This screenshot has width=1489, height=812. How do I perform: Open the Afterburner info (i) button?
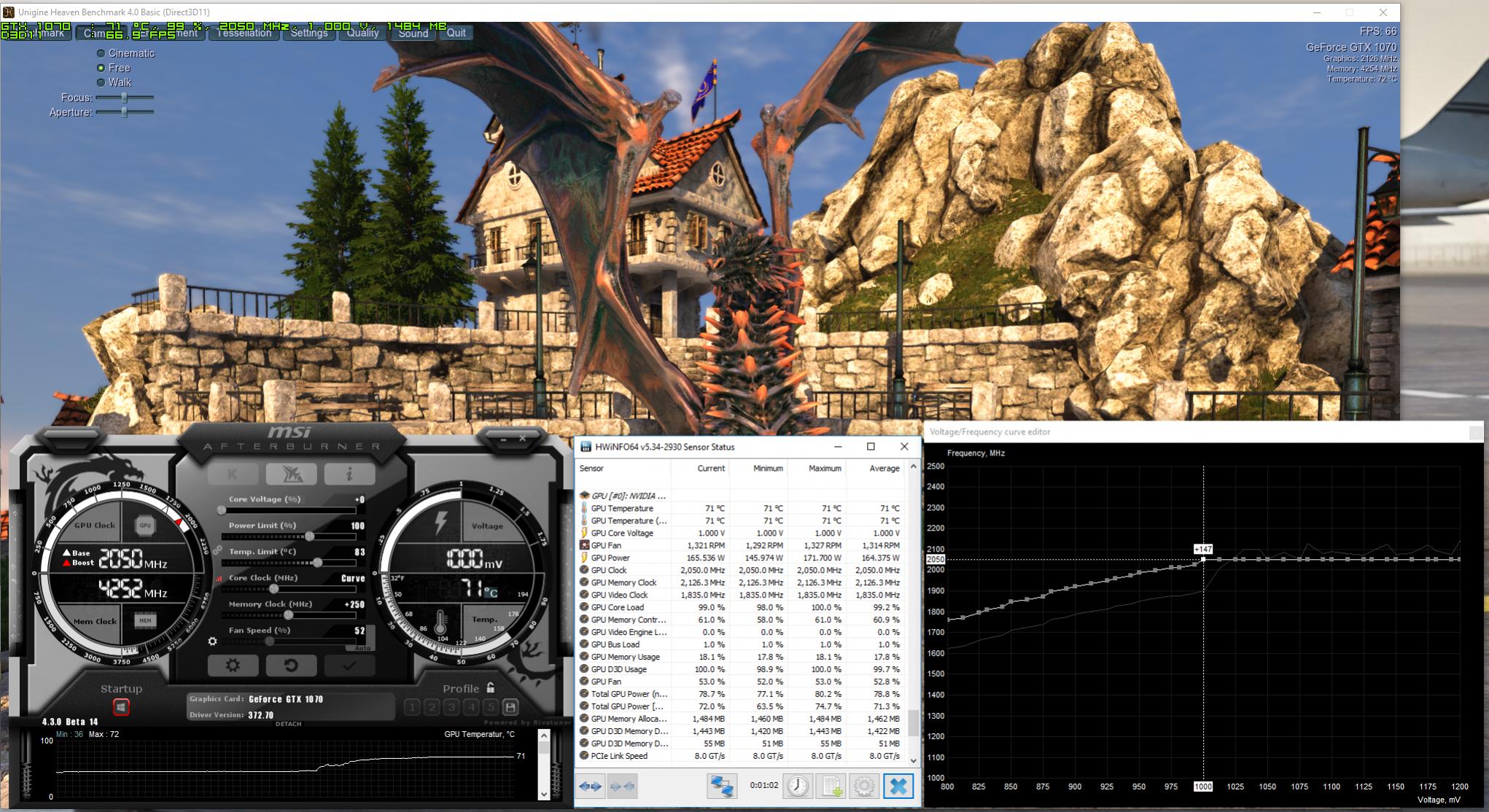tap(349, 475)
